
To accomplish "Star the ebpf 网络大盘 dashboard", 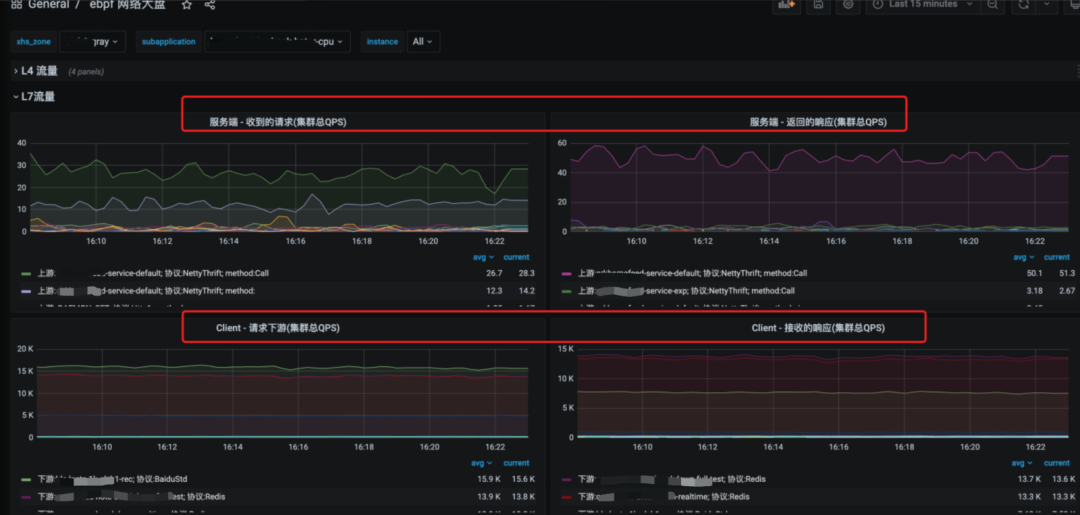I will tap(187, 5).
